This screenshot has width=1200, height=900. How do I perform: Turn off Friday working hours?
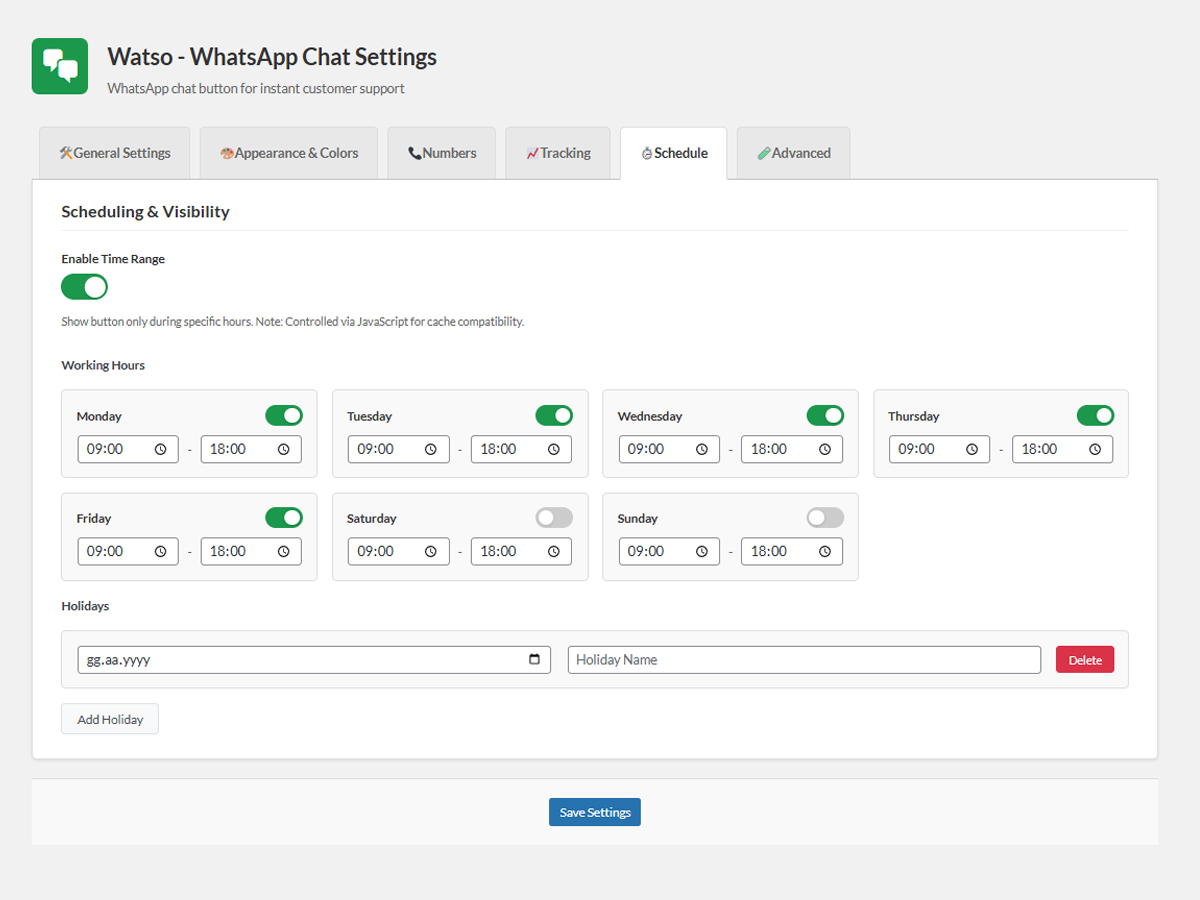pyautogui.click(x=284, y=517)
